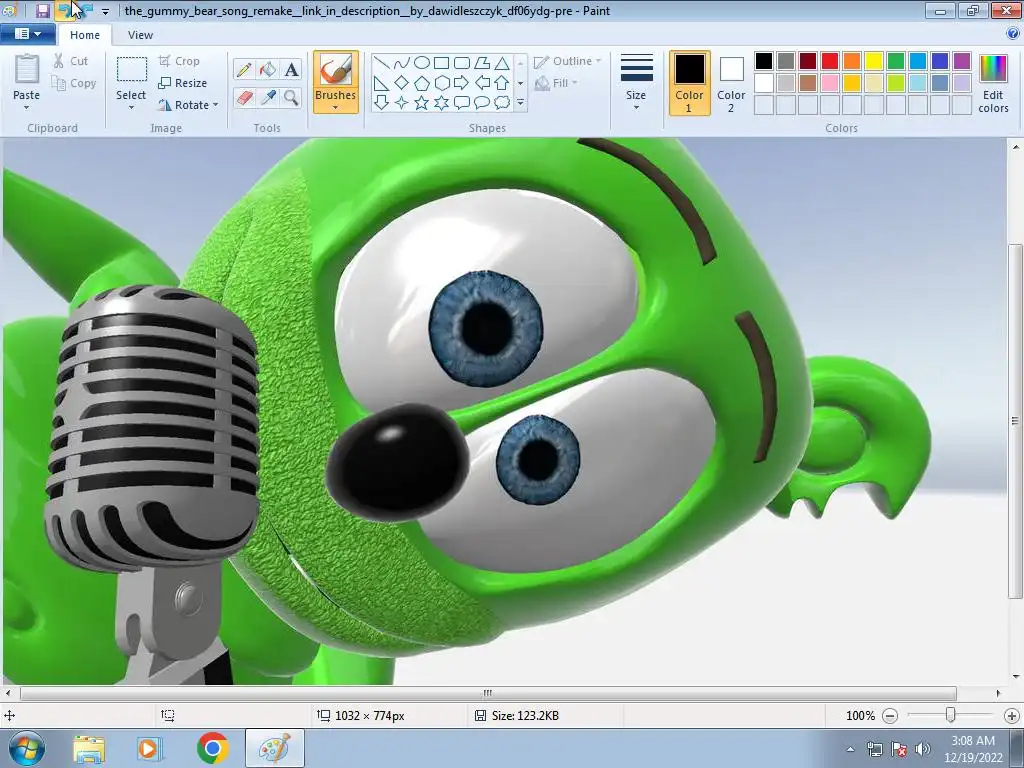Choose the Oval callout shape
The width and height of the screenshot is (1024, 768).
pos(482,103)
